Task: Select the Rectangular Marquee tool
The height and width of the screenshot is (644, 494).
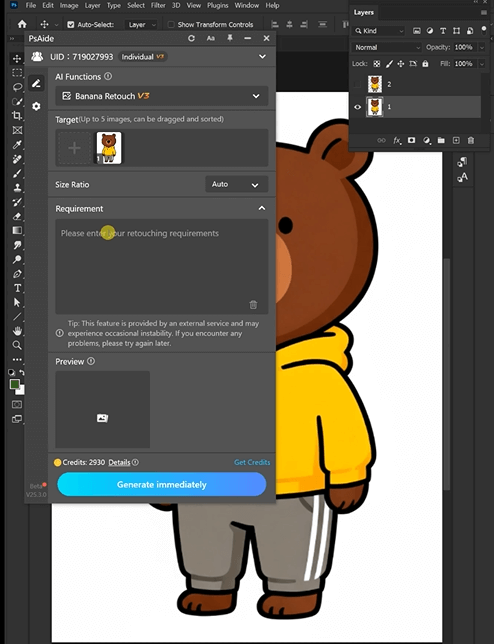Action: tap(17, 73)
